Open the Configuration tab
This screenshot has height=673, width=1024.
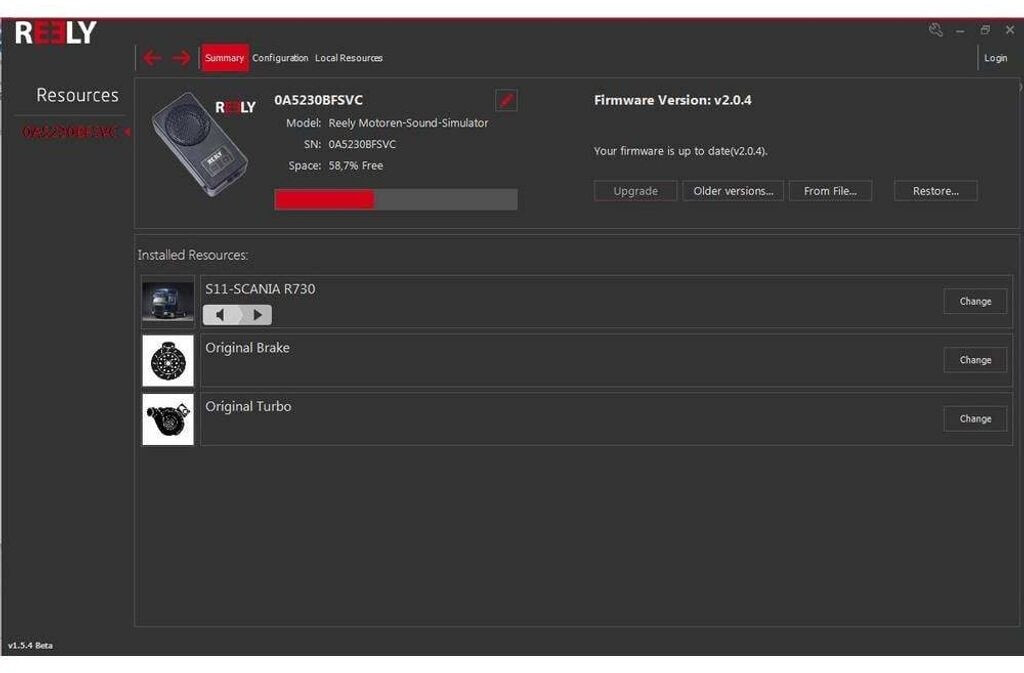280,58
